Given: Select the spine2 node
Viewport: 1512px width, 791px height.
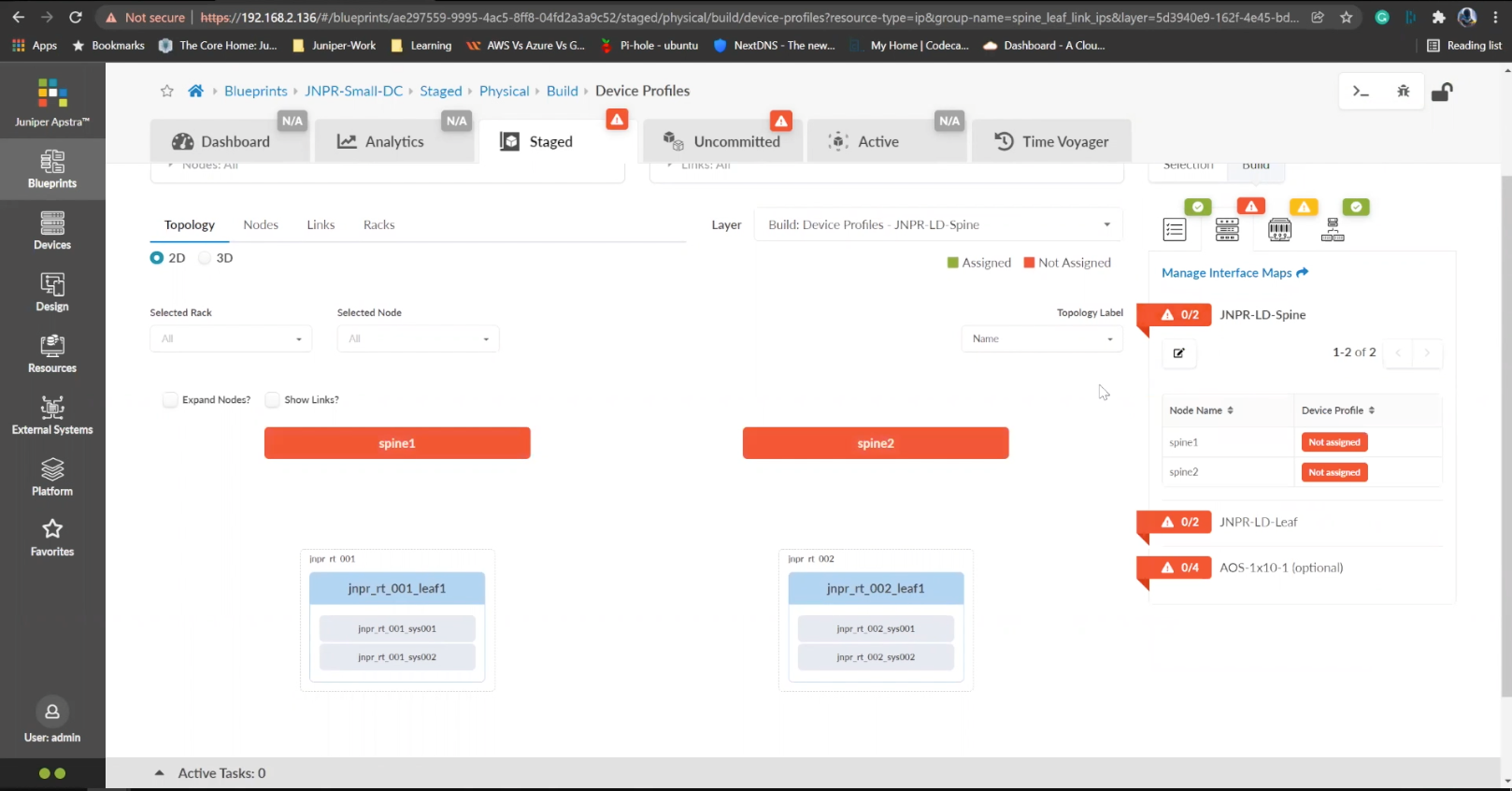Looking at the screenshot, I should pyautogui.click(x=876, y=443).
